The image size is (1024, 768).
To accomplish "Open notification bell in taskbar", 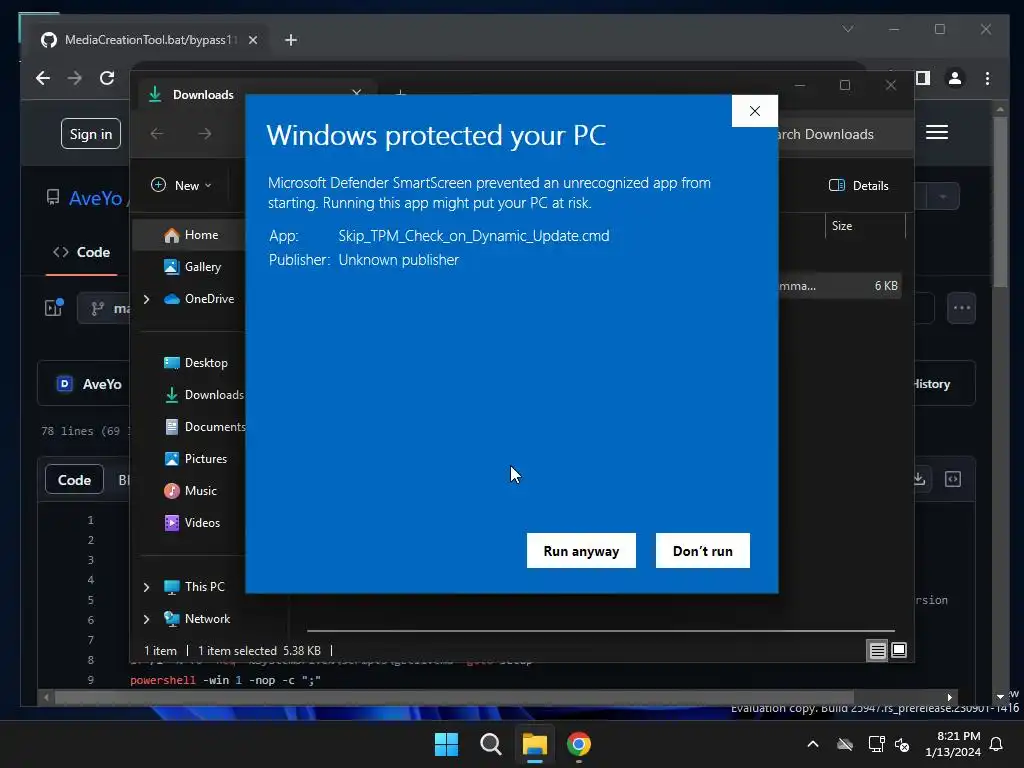I will tap(997, 744).
